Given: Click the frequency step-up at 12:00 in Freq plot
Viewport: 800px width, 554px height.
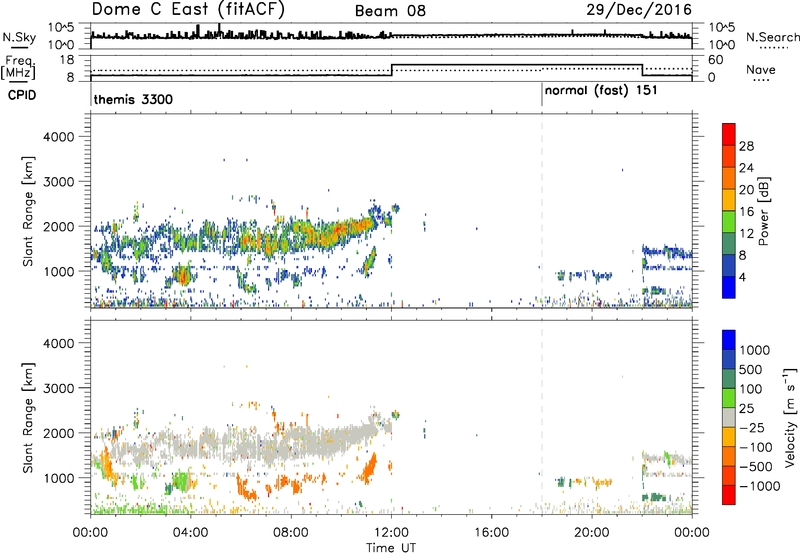Looking at the screenshot, I should [392, 70].
